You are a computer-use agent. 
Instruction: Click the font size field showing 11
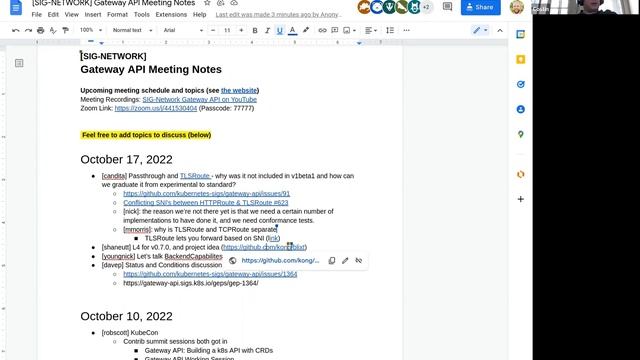227,30
